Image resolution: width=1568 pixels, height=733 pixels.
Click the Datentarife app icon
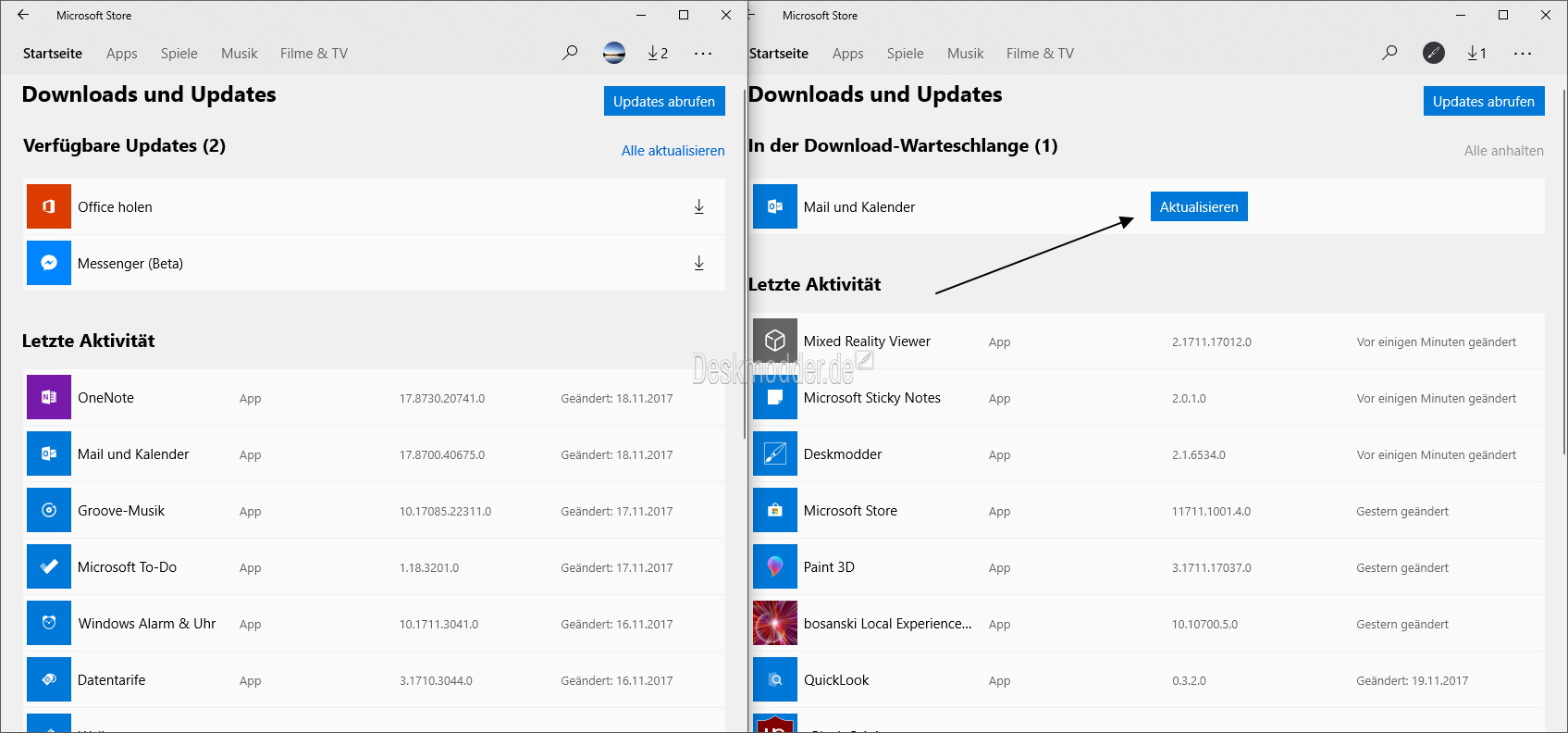pos(49,679)
